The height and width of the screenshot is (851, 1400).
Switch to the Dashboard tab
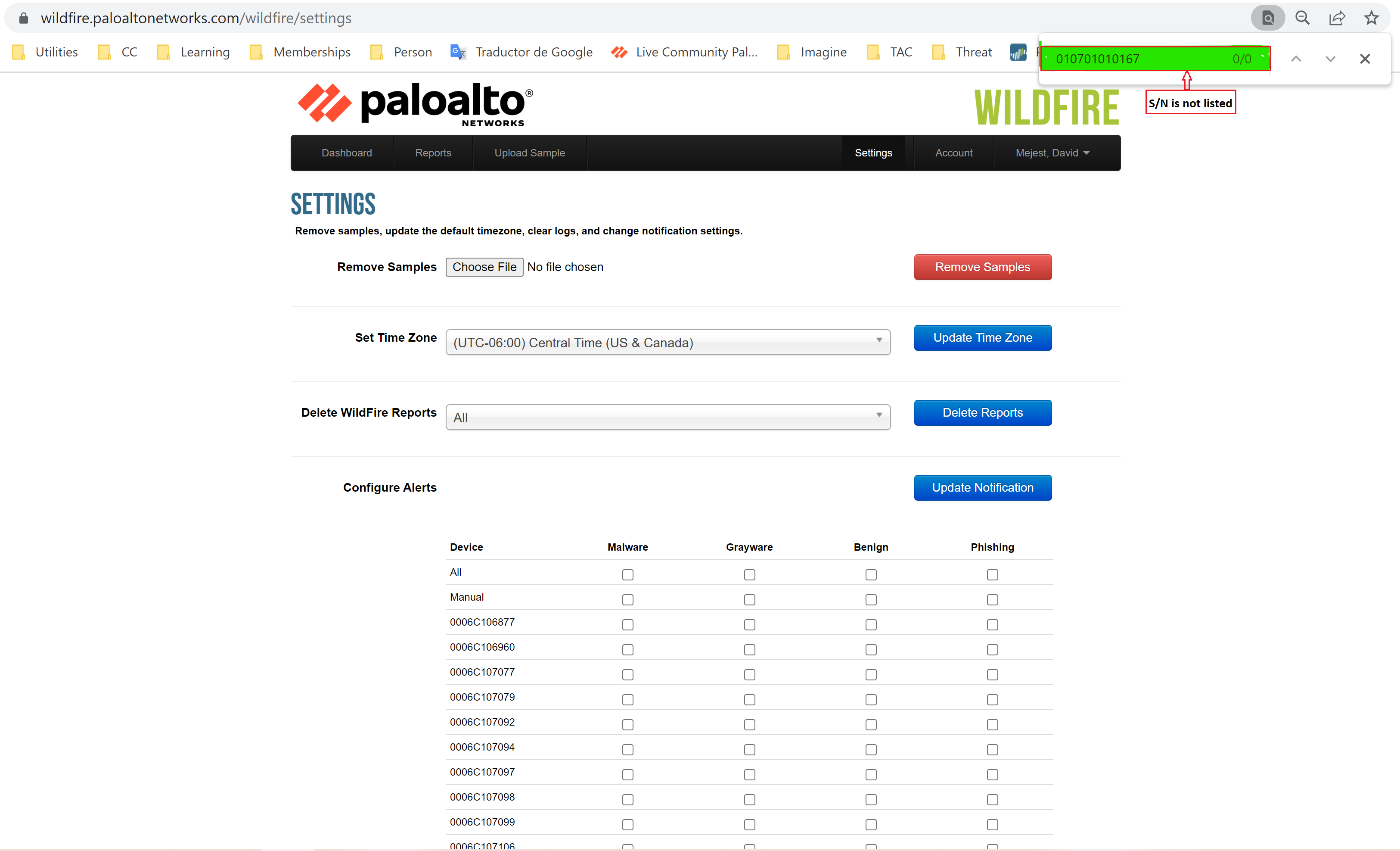coord(347,153)
